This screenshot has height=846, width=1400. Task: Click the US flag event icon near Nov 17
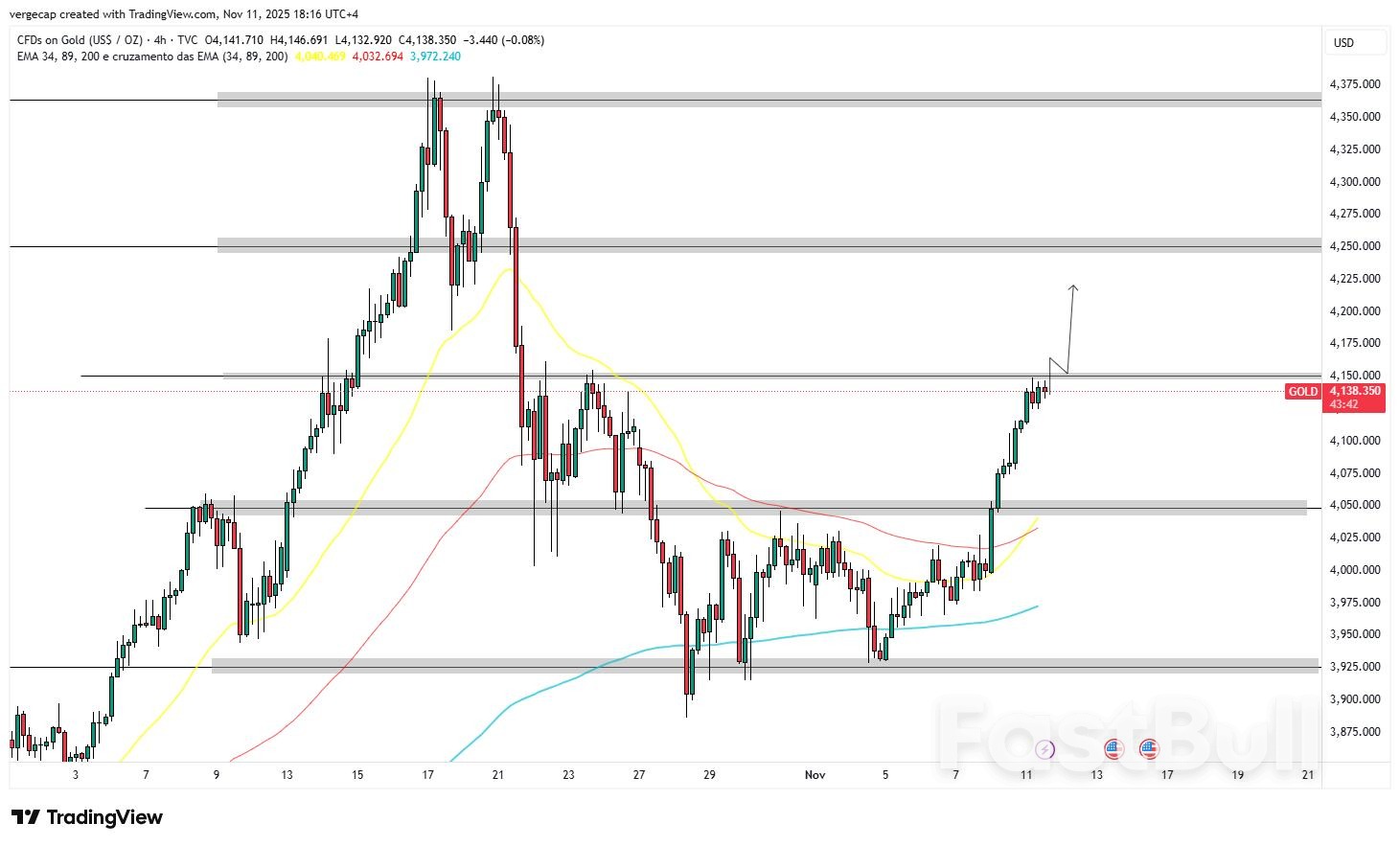1147,749
